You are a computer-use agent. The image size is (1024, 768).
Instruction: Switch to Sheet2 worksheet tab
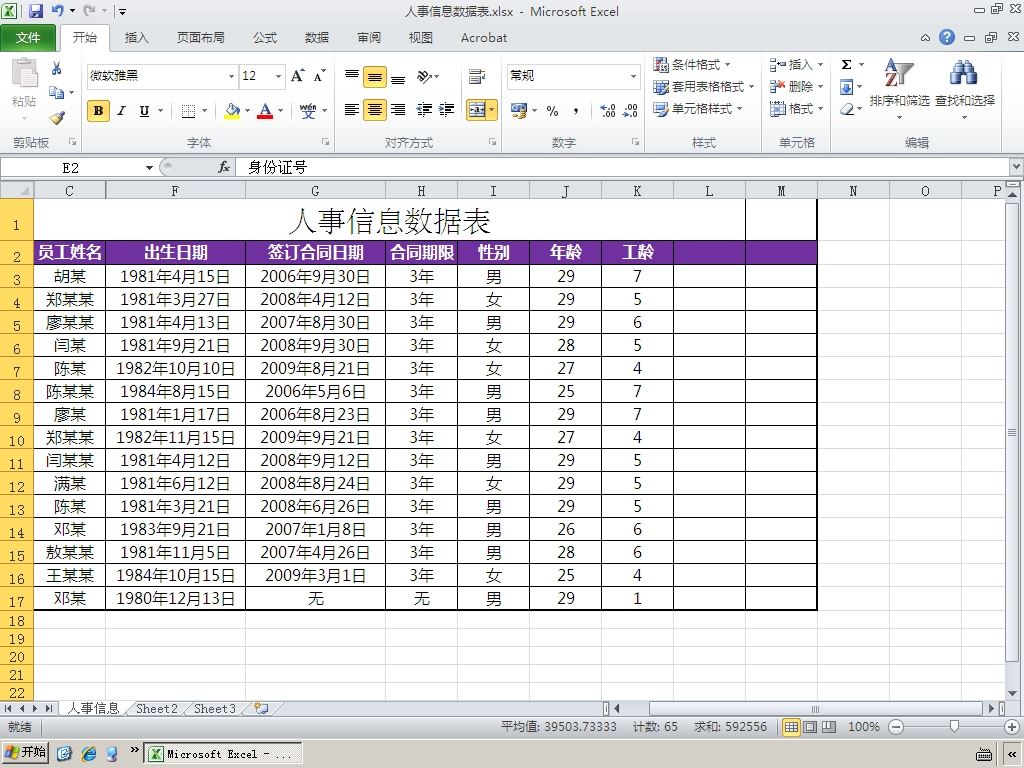tap(157, 709)
